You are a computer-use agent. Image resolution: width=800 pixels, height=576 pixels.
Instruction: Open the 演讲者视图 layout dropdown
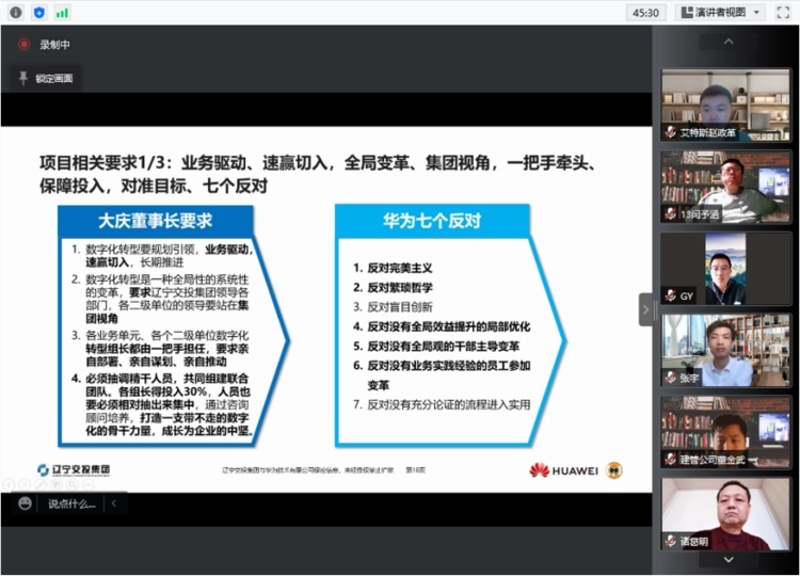click(x=720, y=12)
